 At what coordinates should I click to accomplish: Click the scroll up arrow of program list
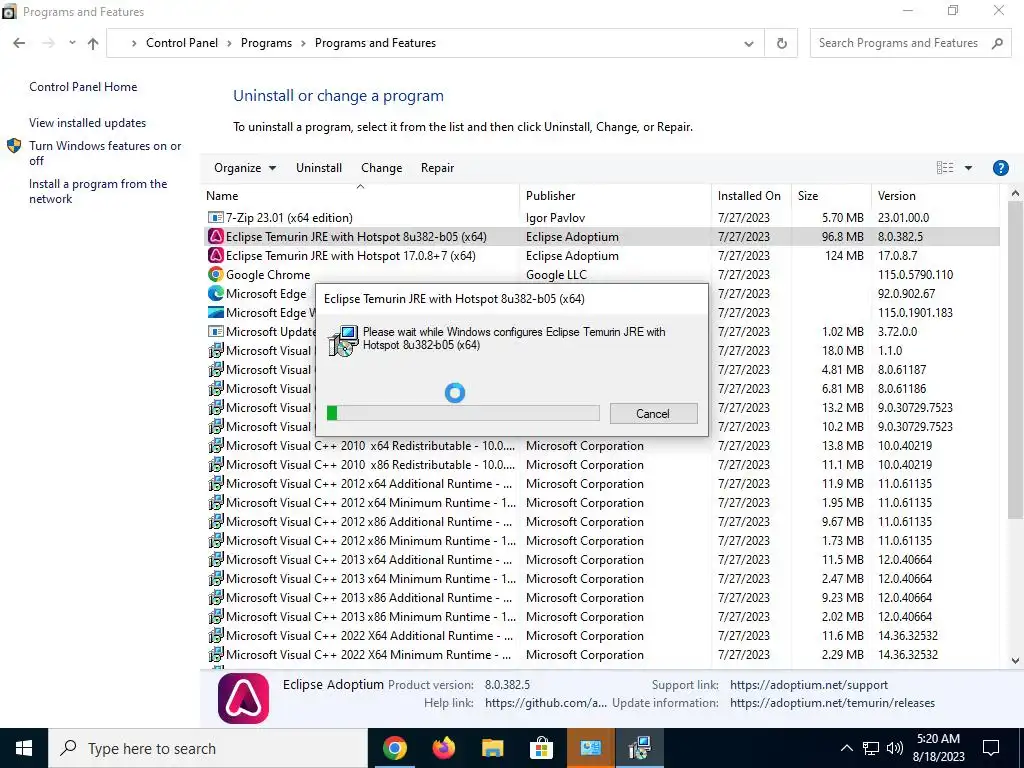pyautogui.click(x=1015, y=193)
